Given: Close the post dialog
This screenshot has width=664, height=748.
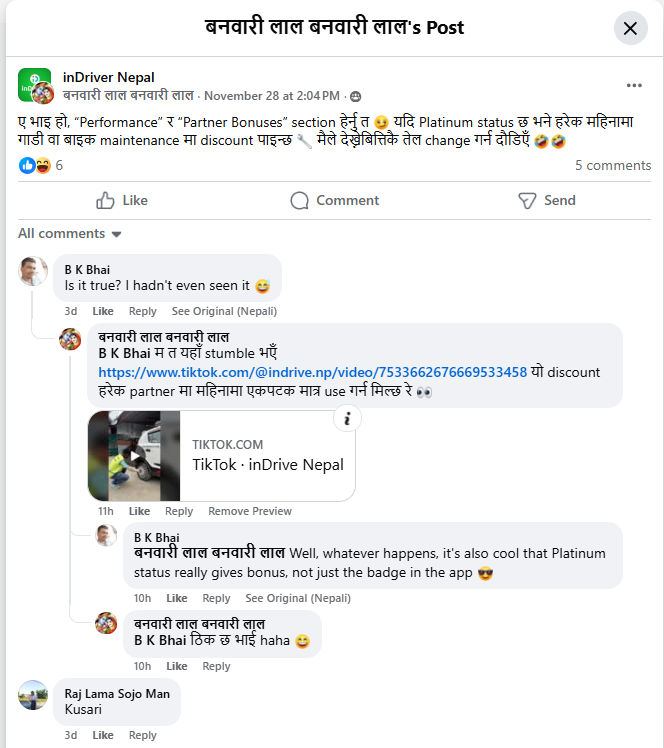Looking at the screenshot, I should point(630,28).
